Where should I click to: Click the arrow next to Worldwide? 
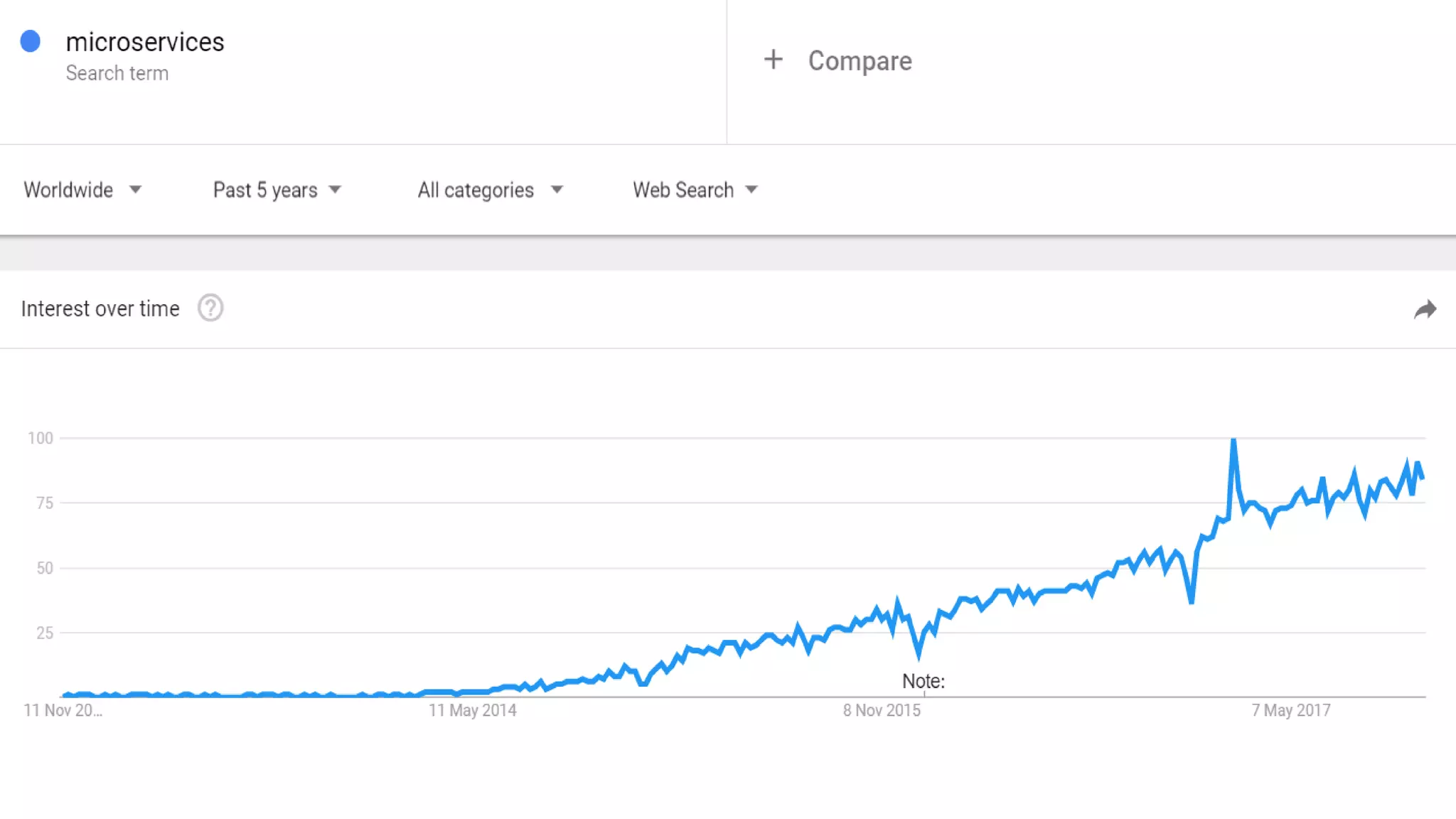pos(135,190)
